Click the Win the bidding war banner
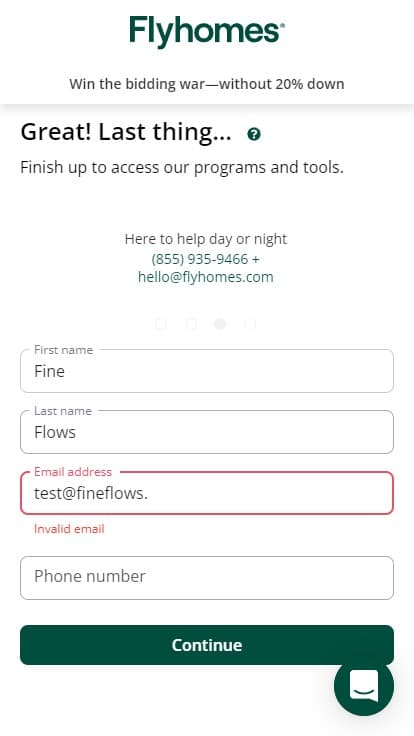Image resolution: width=414 pixels, height=736 pixels. coord(207,84)
